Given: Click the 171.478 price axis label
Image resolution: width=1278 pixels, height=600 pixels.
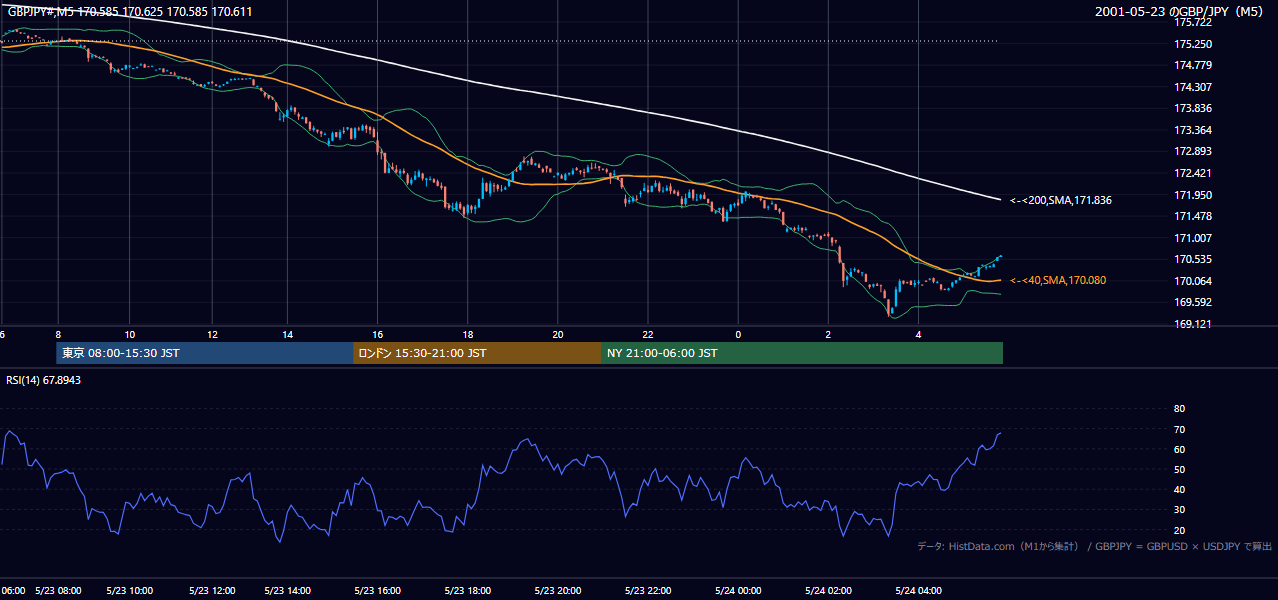Looking at the screenshot, I should (1192, 216).
